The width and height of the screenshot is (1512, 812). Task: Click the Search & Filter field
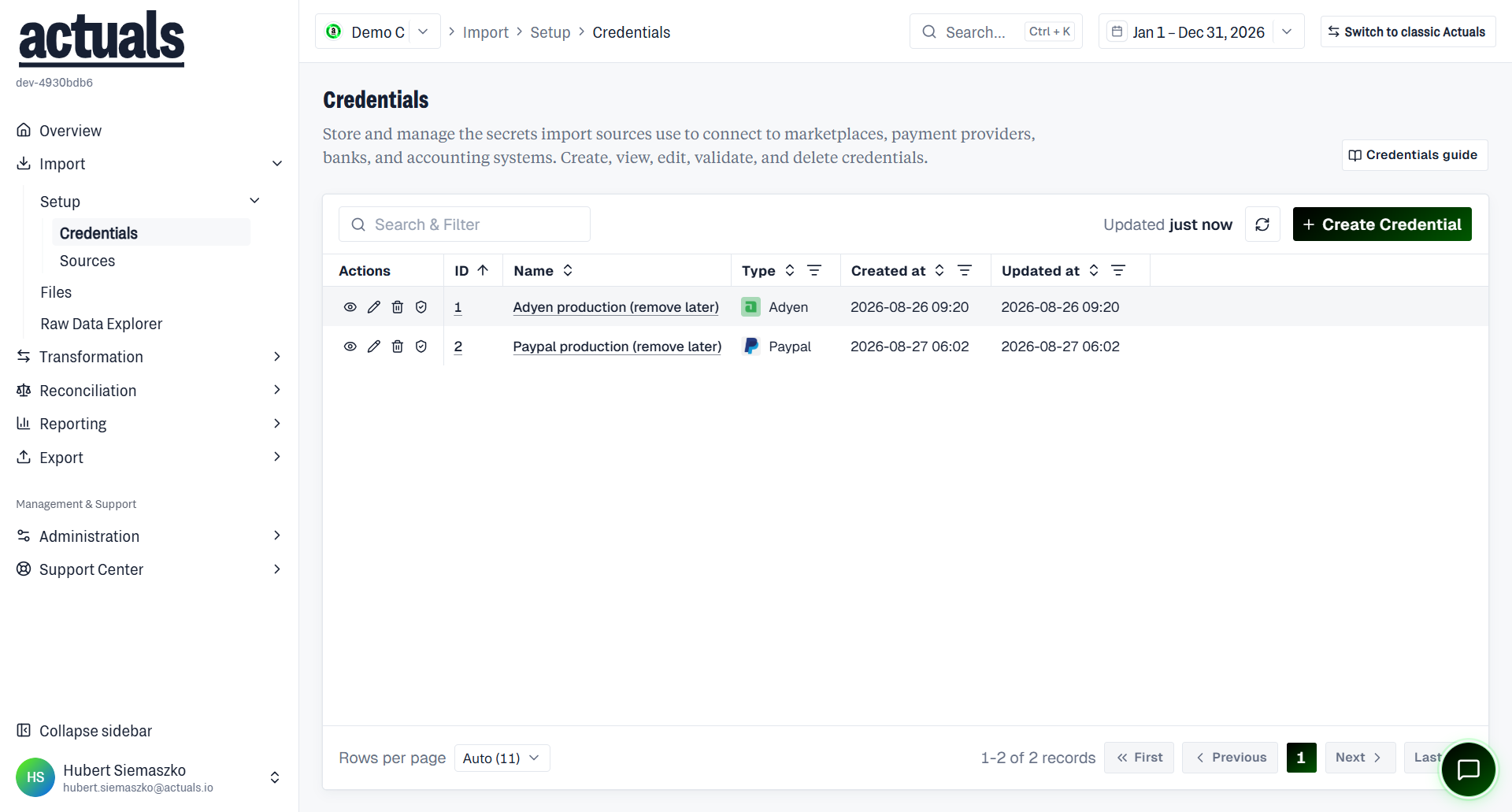click(x=465, y=224)
